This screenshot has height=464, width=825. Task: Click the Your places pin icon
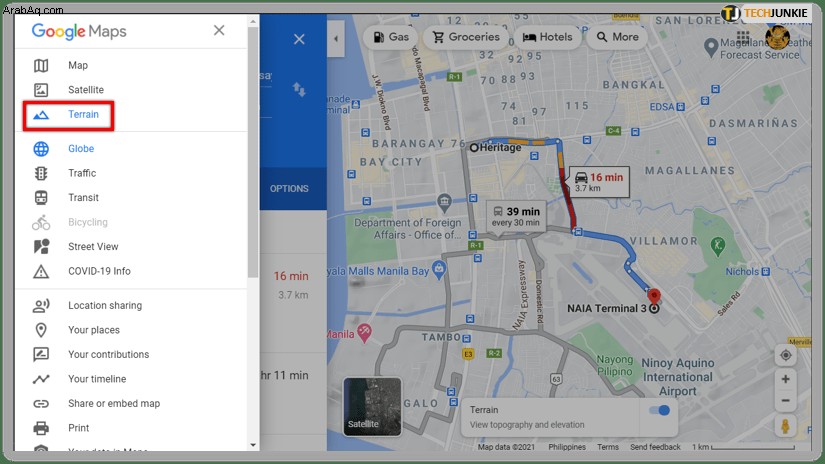41,330
